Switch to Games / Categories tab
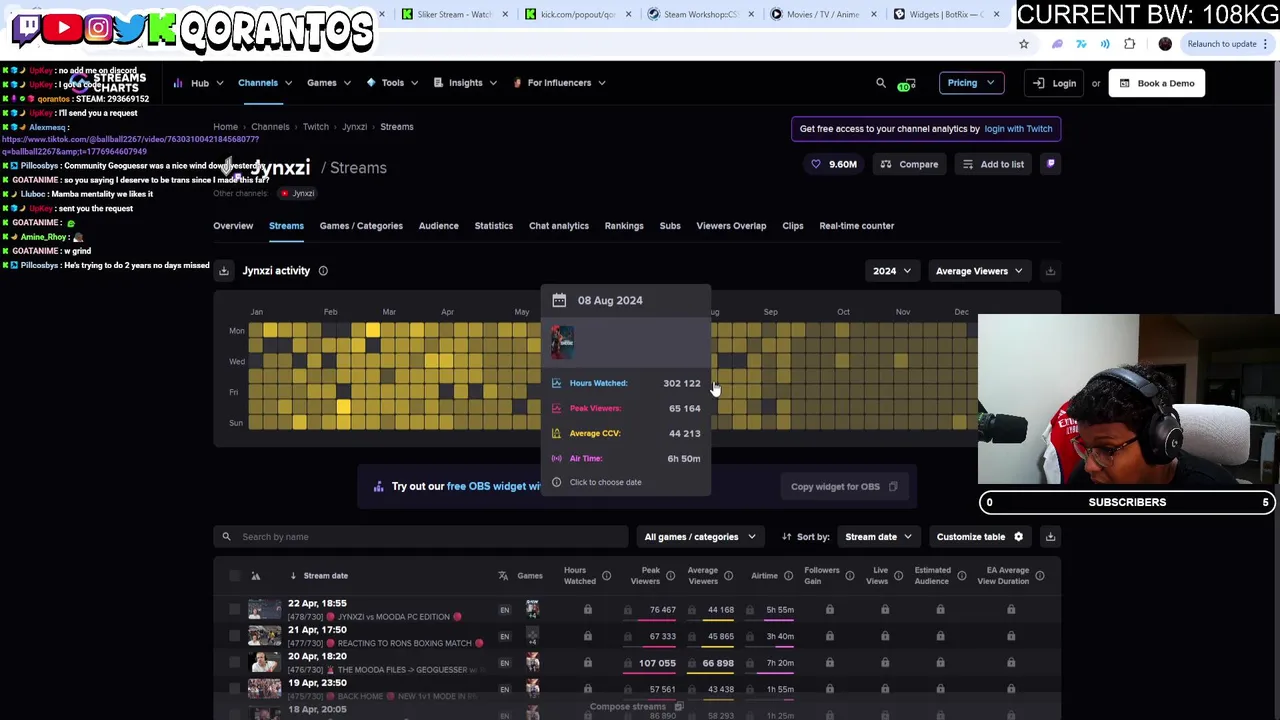The height and width of the screenshot is (720, 1280). pos(361,226)
